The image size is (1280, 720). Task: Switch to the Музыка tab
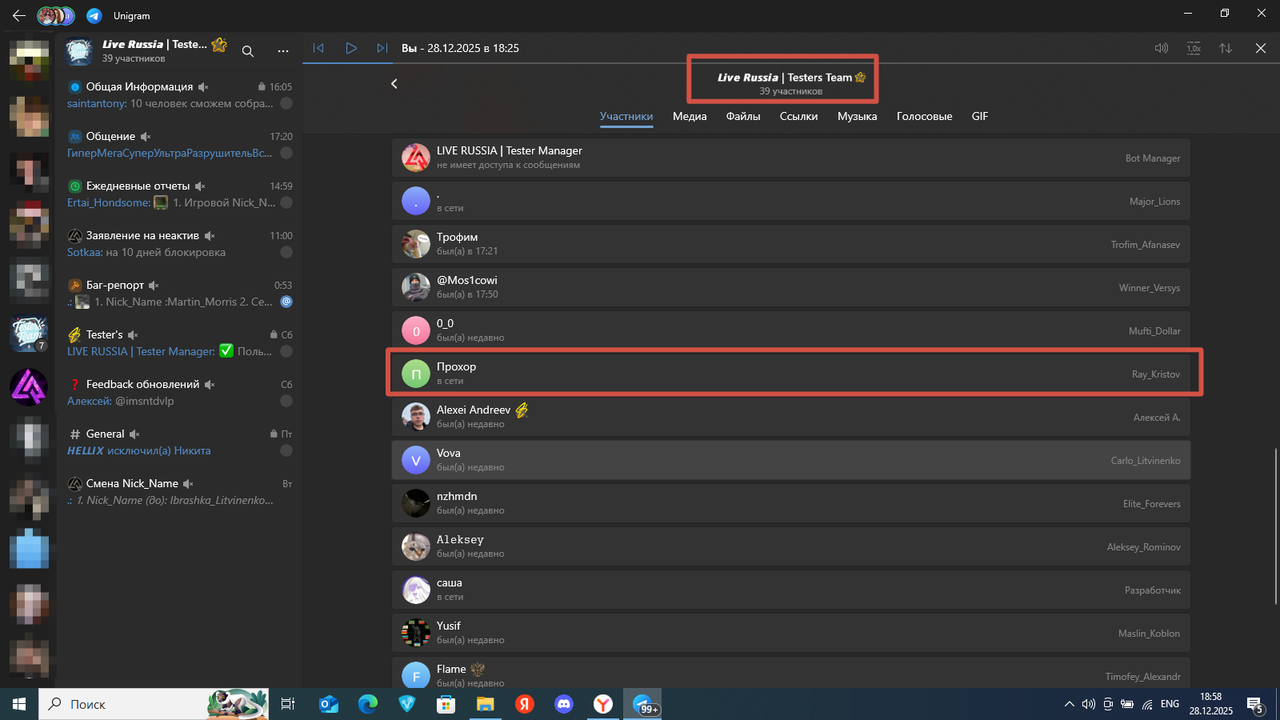tap(857, 116)
